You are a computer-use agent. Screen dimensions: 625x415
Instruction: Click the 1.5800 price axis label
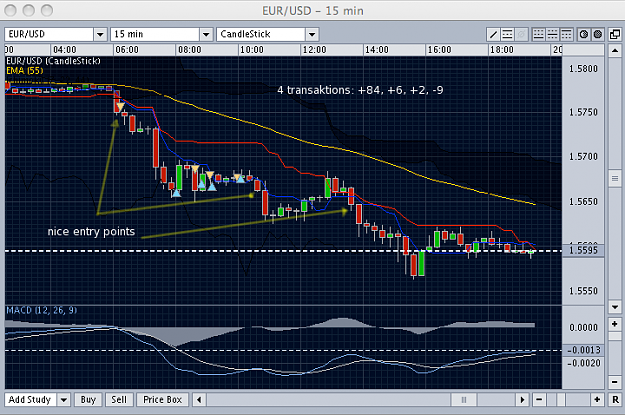pyautogui.click(x=583, y=69)
